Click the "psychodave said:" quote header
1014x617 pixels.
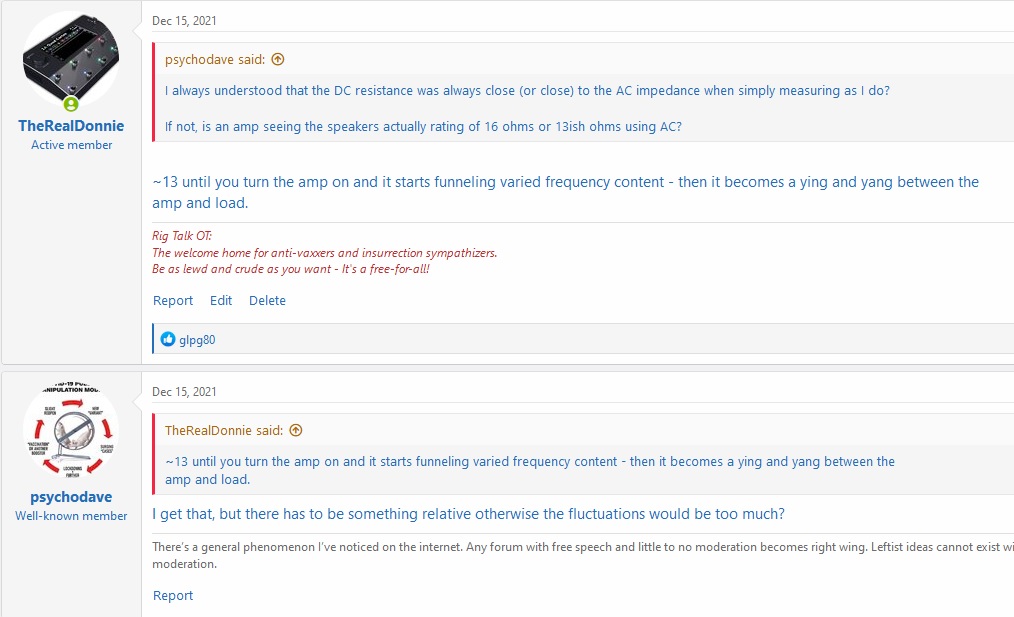[x=215, y=59]
